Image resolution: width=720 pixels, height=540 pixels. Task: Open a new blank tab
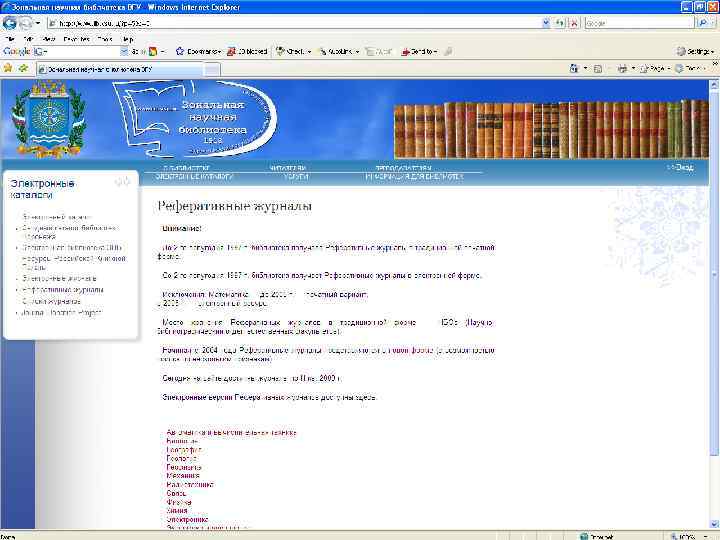tap(212, 69)
